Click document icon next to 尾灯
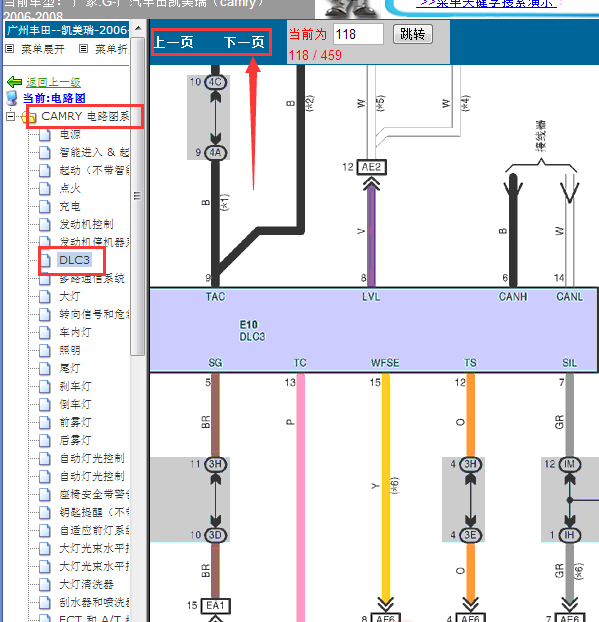Viewport: 599px width, 622px height. [45, 368]
